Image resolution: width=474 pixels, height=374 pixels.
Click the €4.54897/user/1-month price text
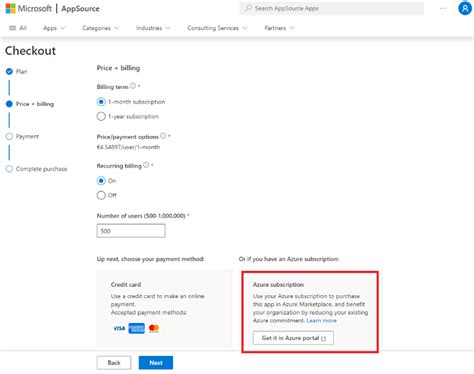[x=128, y=147]
